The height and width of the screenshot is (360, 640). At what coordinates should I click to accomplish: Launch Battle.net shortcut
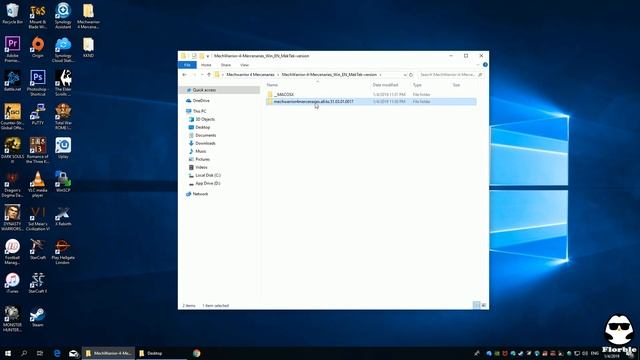(x=12, y=81)
